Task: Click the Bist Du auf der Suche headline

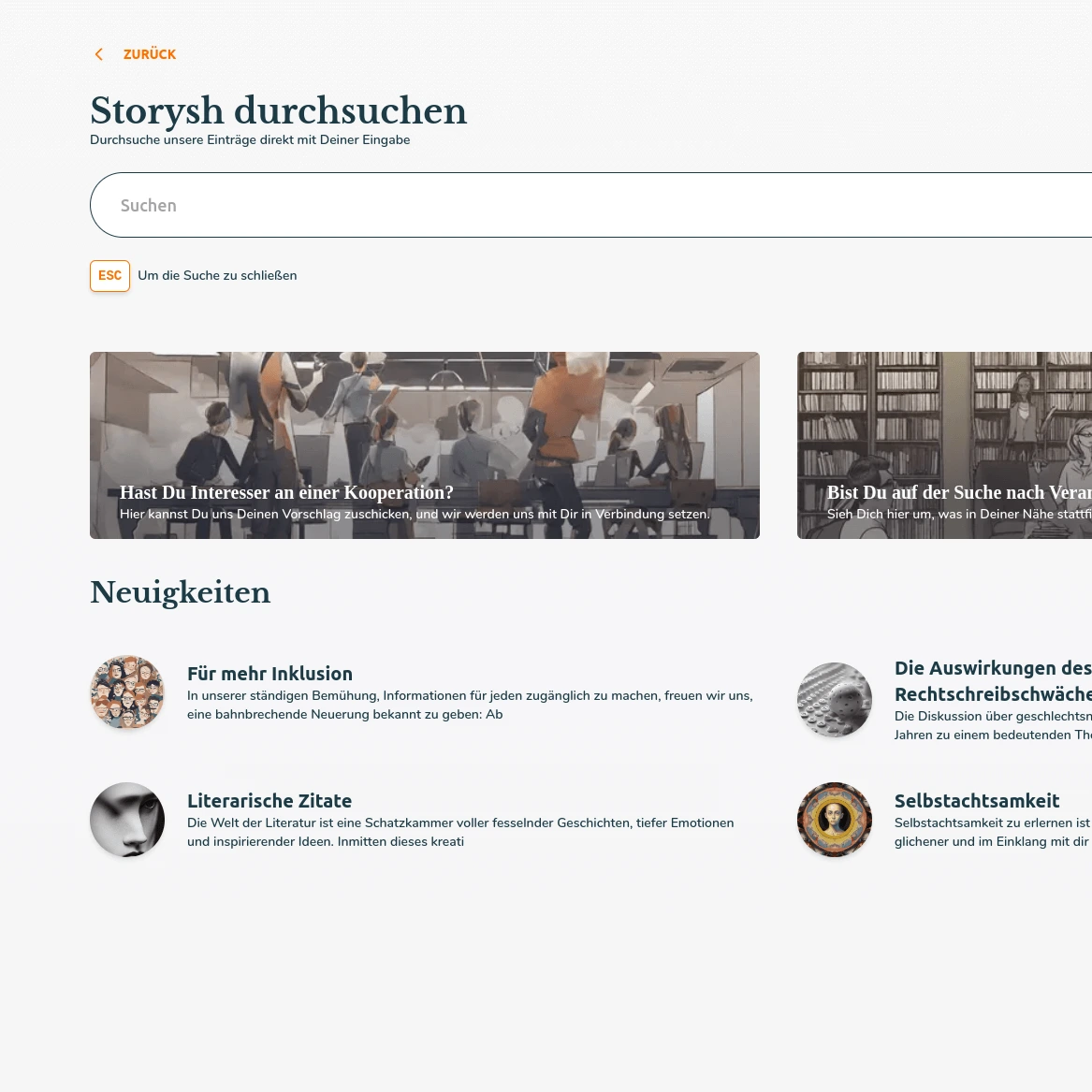Action: pyautogui.click(x=959, y=492)
